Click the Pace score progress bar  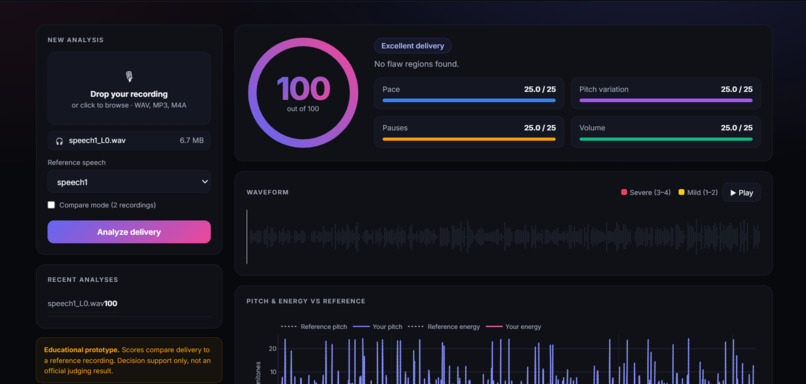(469, 100)
